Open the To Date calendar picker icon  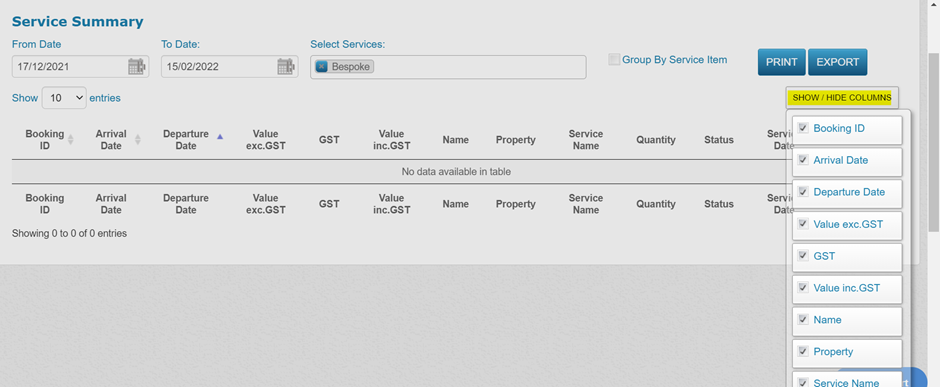click(286, 66)
